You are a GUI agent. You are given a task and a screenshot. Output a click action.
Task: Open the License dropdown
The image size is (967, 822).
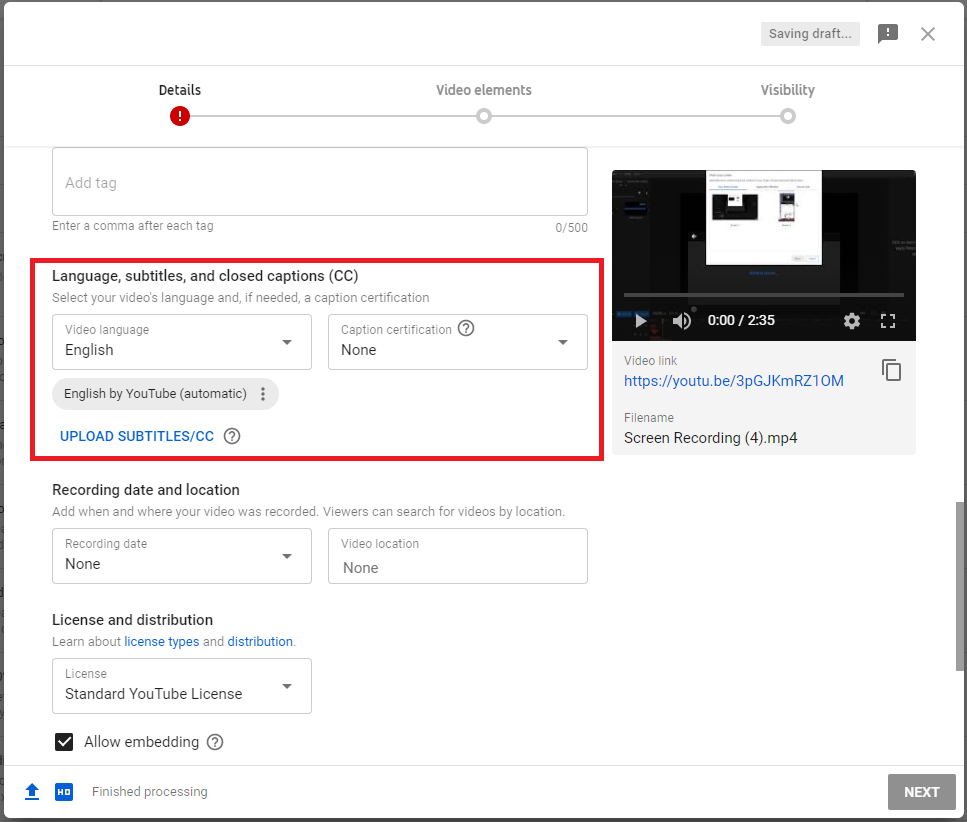(182, 686)
